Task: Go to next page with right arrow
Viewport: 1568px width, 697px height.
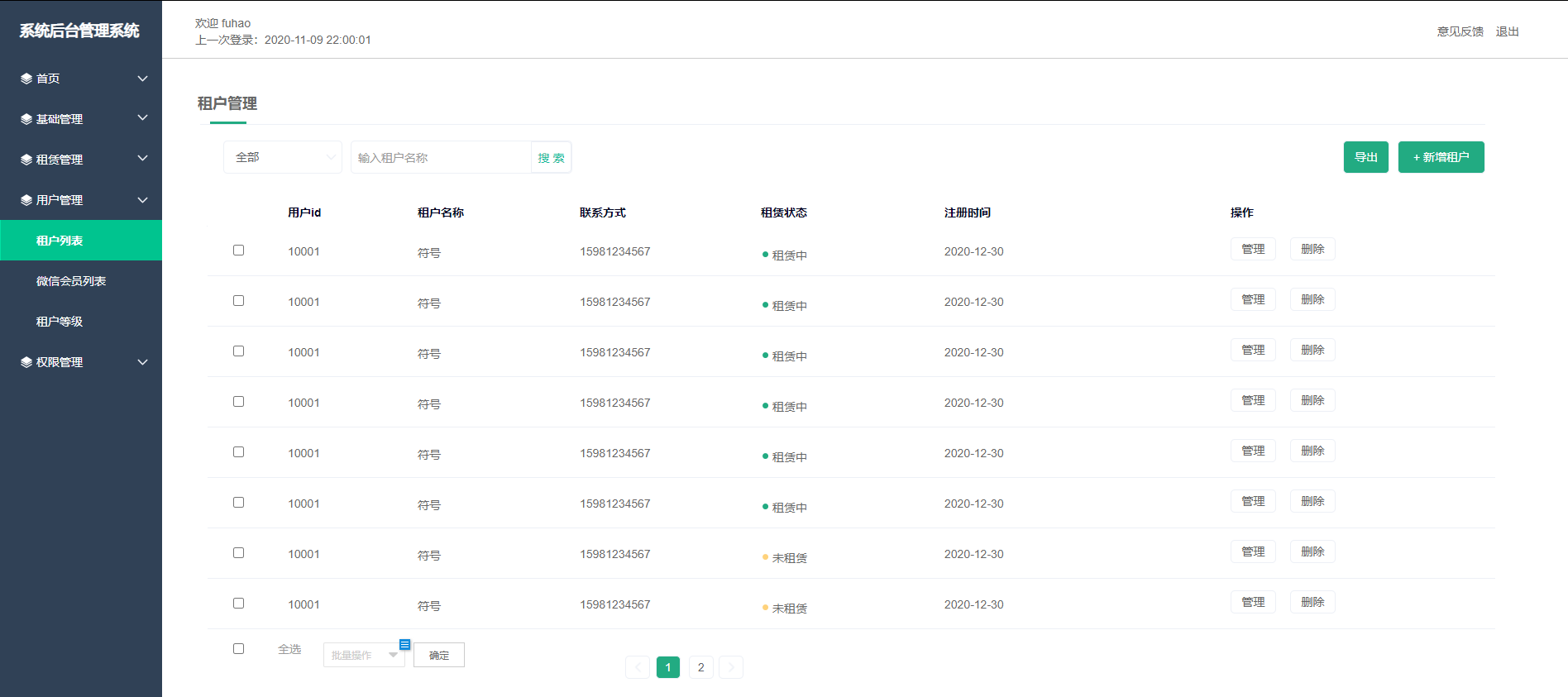Action: [x=731, y=667]
